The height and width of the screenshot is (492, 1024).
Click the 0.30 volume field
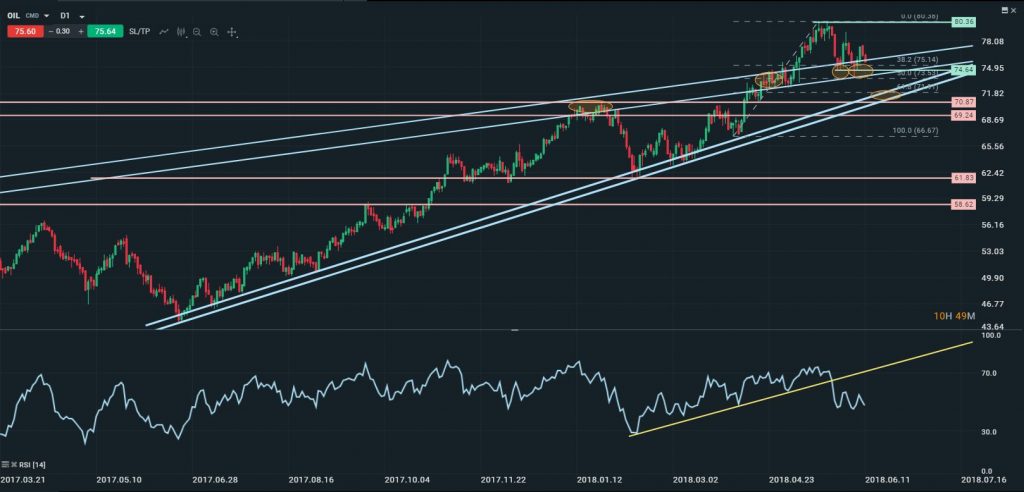[x=63, y=32]
